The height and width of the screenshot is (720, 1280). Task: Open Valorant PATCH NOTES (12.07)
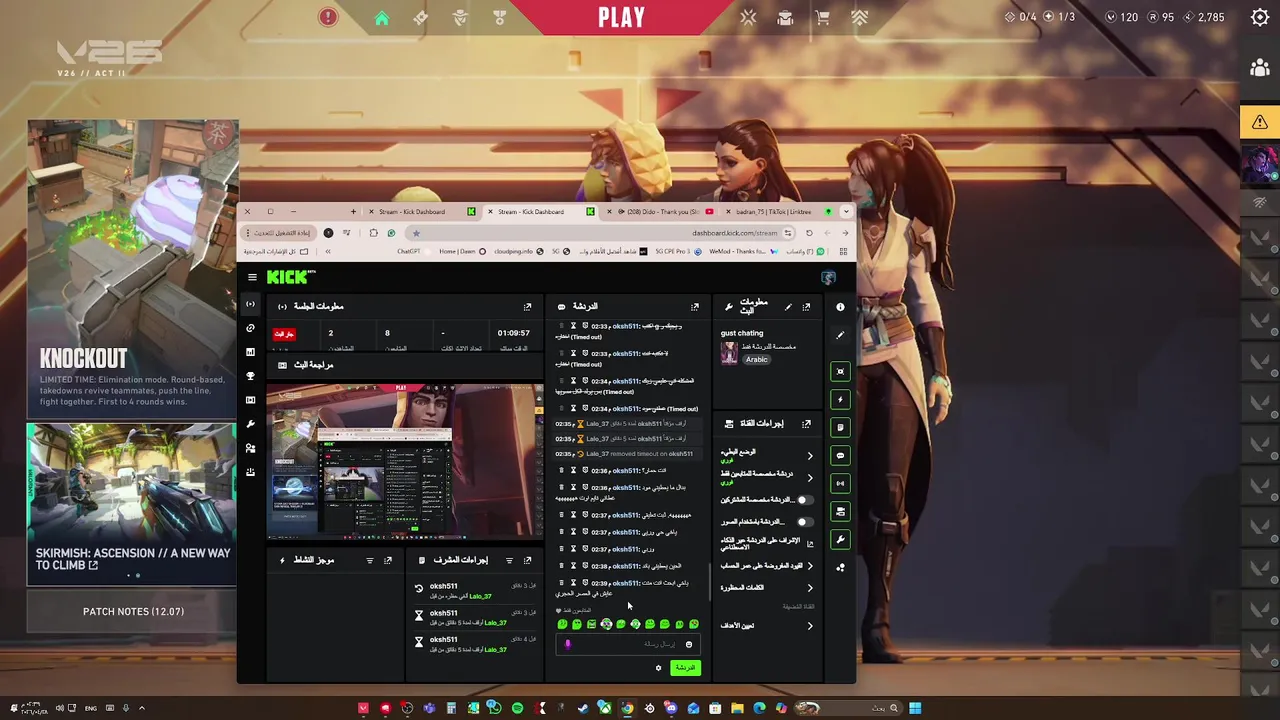tap(133, 611)
